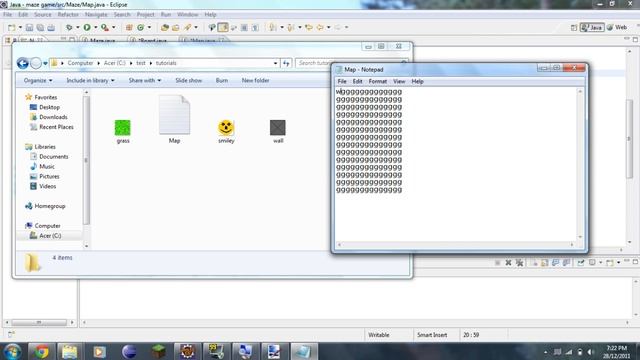Open Include in library dropdown
This screenshot has width=640, height=360.
click(90, 80)
